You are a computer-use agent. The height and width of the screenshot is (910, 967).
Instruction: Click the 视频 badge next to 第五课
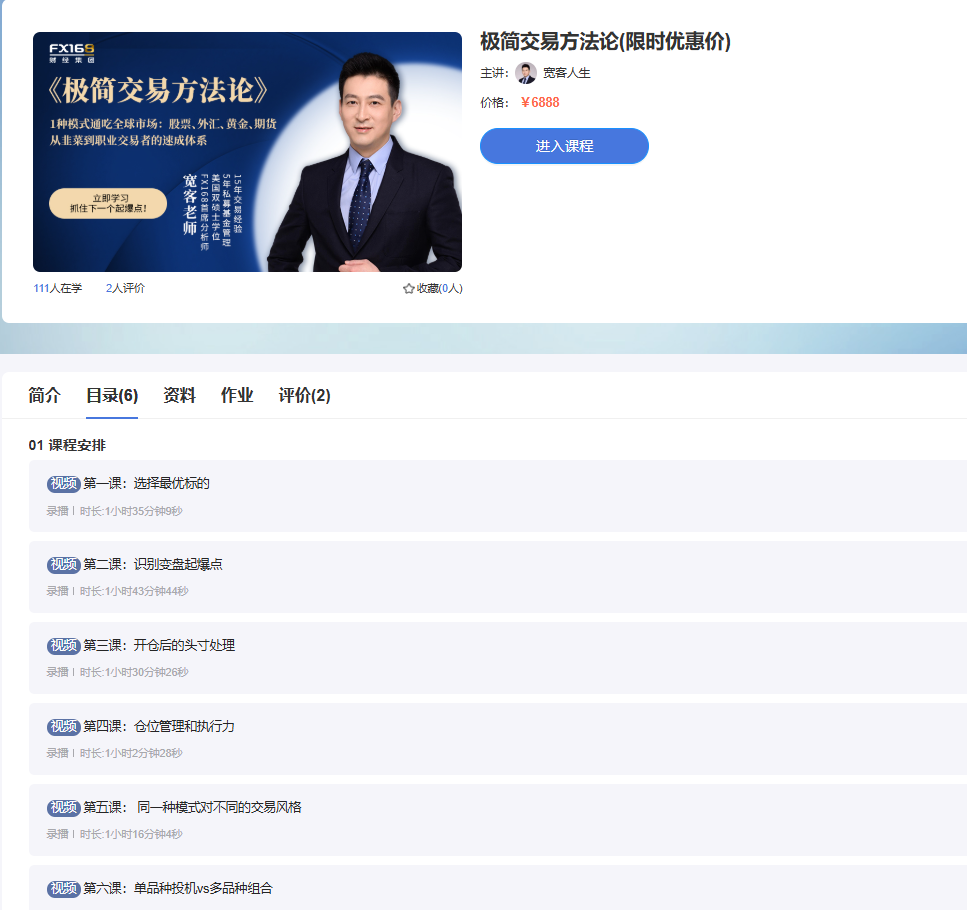click(66, 808)
